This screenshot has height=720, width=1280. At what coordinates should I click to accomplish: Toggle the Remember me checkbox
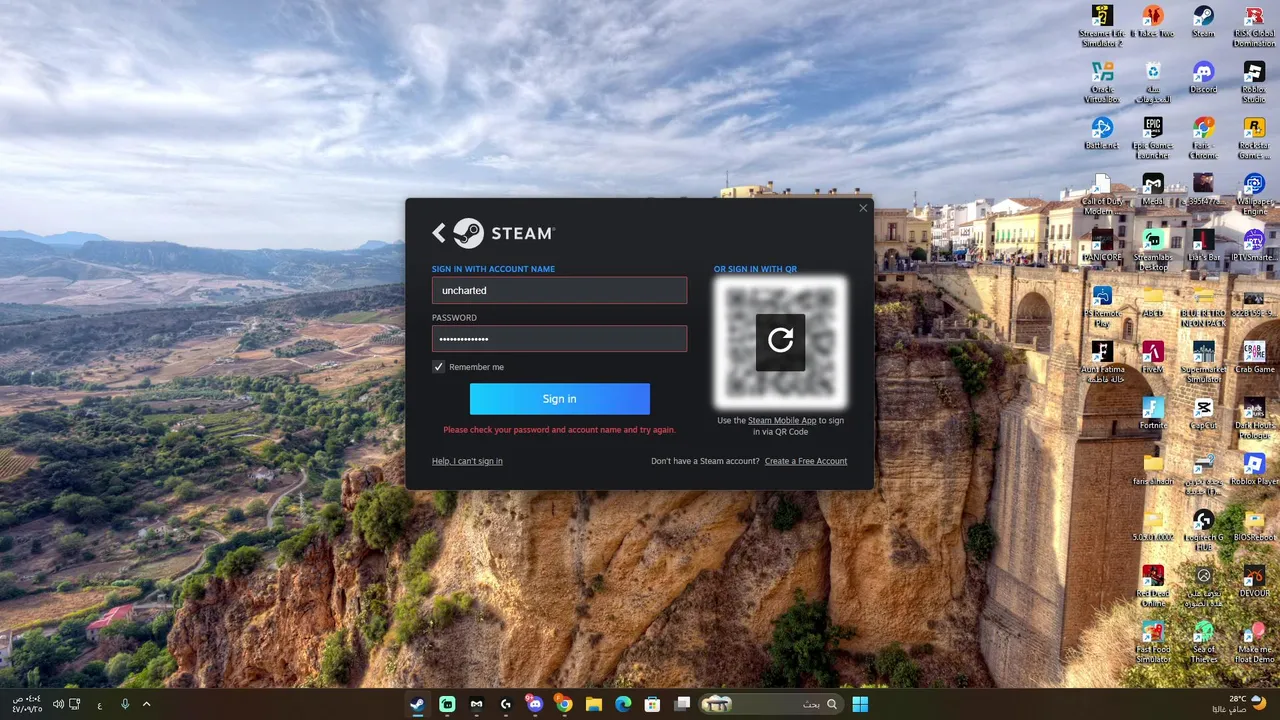(438, 367)
